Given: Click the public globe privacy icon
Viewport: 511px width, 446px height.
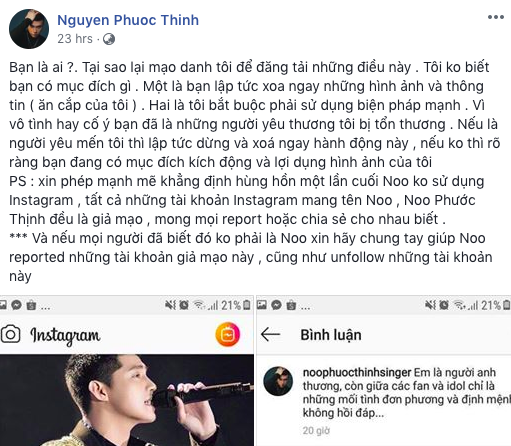Looking at the screenshot, I should click(109, 39).
